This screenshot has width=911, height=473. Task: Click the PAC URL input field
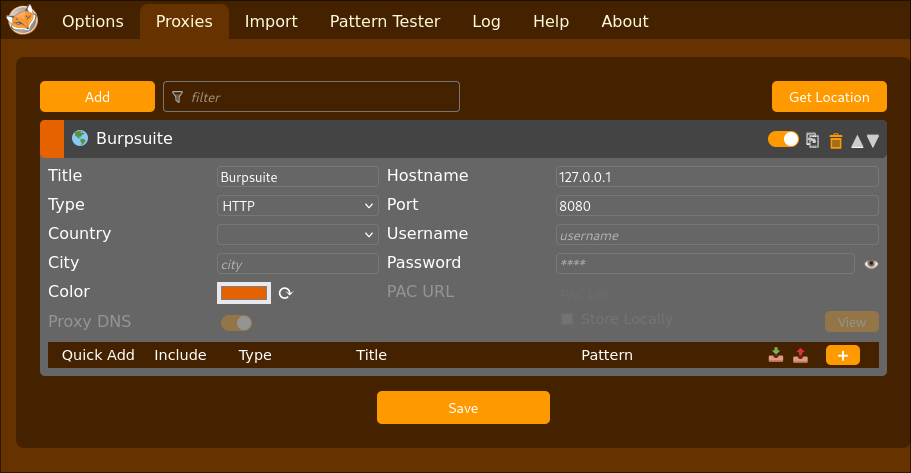coord(717,294)
